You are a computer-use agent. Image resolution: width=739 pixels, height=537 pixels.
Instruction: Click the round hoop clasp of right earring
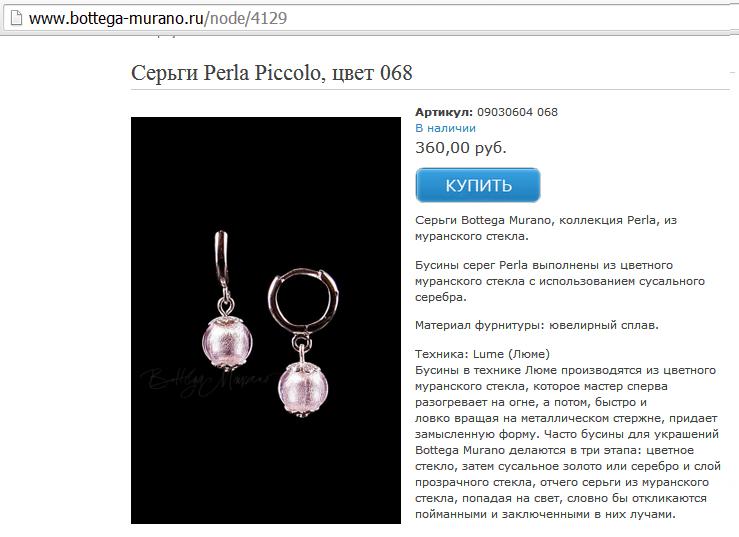(x=303, y=300)
